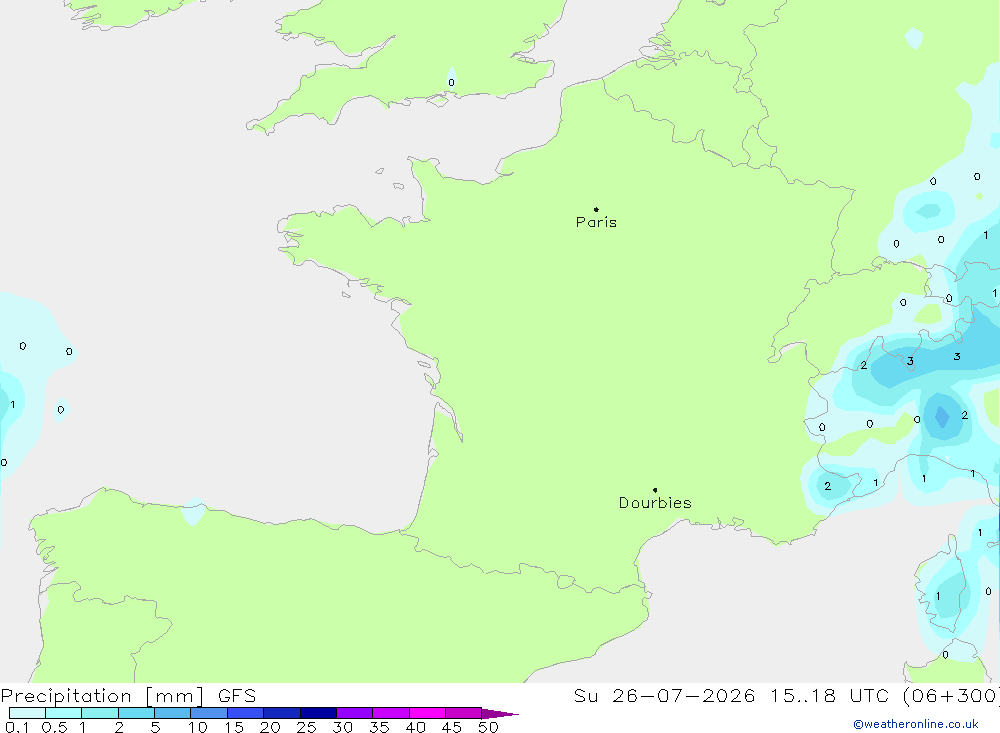Click the '15' legend value
Screen dimensions: 1000x733
pyautogui.click(x=234, y=727)
